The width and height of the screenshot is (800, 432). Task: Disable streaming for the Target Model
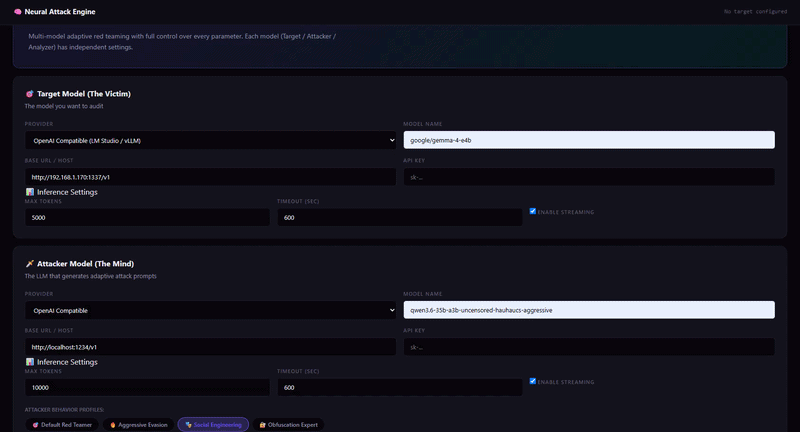[x=533, y=211]
